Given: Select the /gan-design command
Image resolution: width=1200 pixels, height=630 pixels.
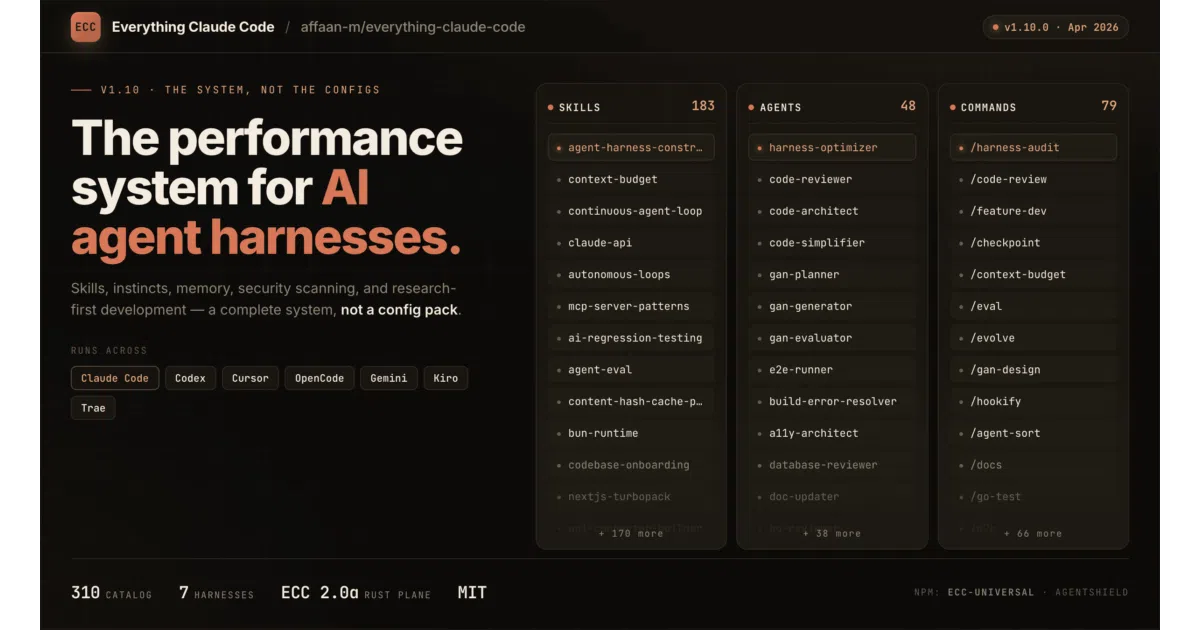Looking at the screenshot, I should pos(1033,370).
